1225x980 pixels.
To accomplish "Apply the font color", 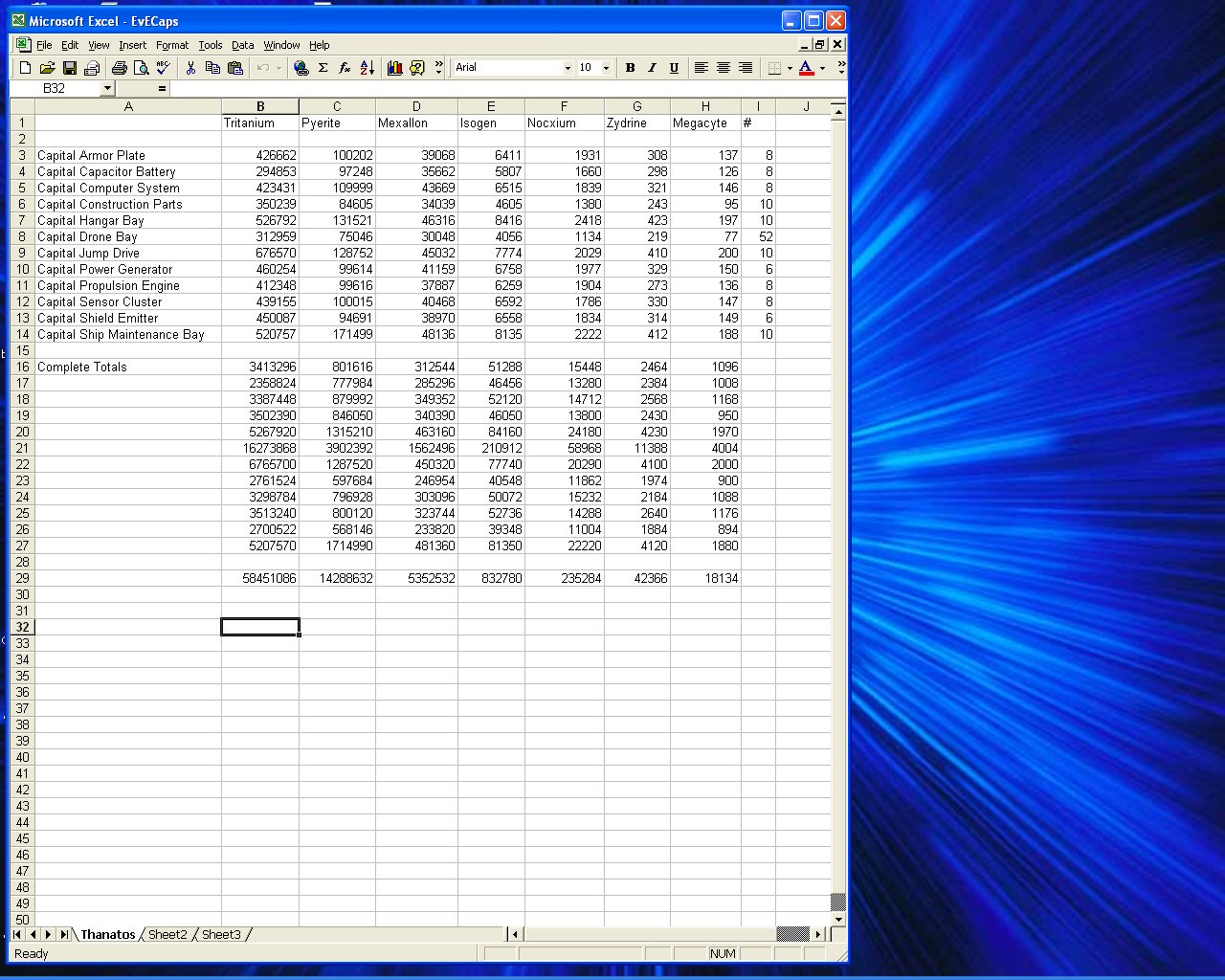I will coord(807,68).
